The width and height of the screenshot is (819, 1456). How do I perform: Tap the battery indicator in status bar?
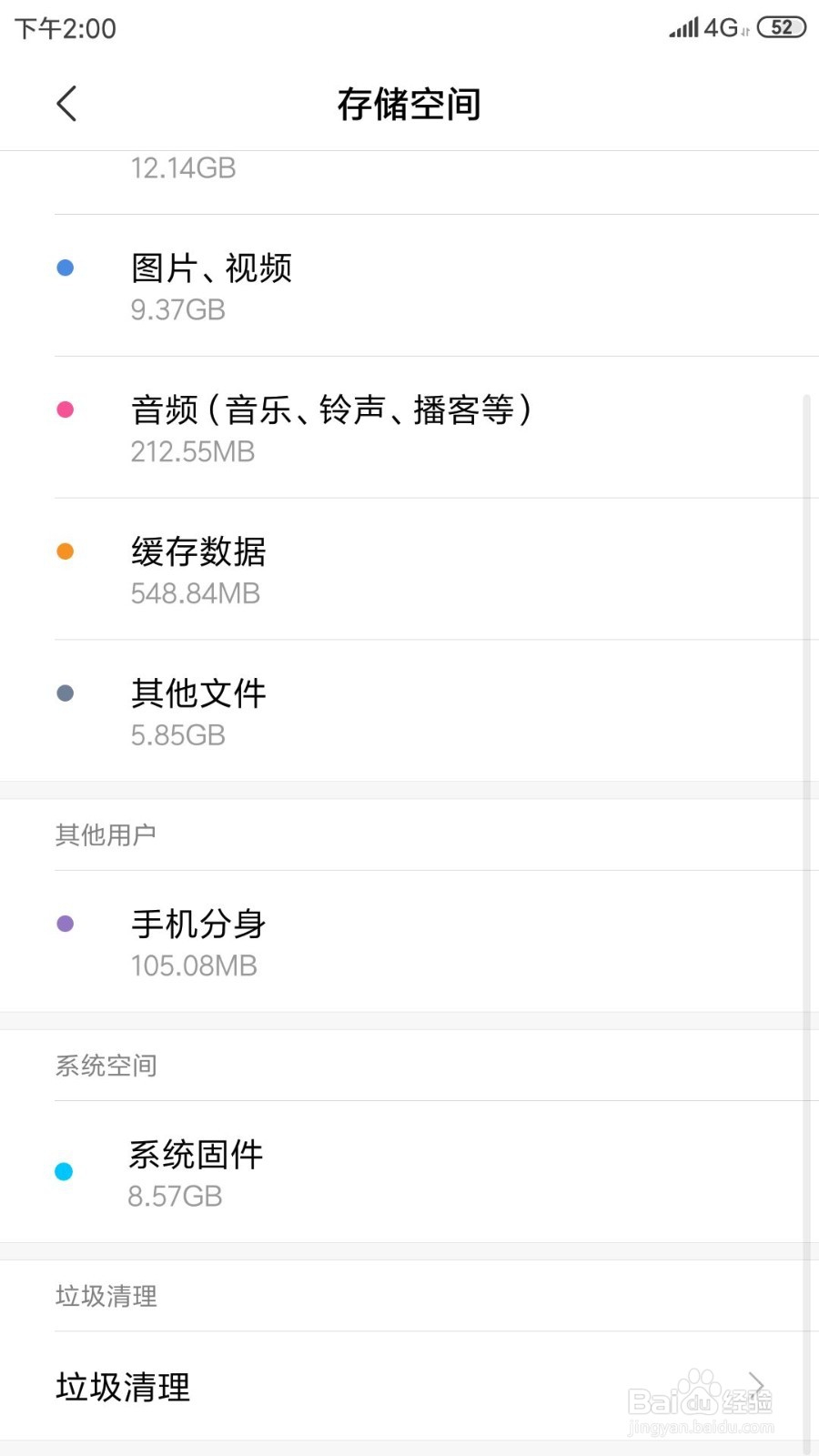782,27
